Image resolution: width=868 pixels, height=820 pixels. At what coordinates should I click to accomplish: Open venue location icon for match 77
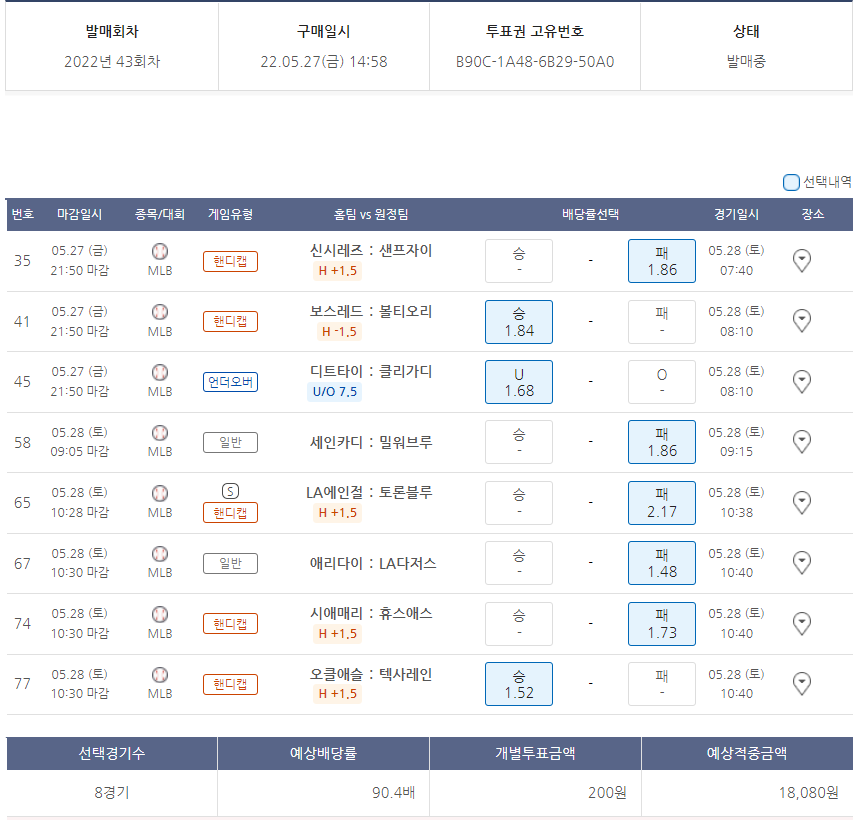[802, 683]
